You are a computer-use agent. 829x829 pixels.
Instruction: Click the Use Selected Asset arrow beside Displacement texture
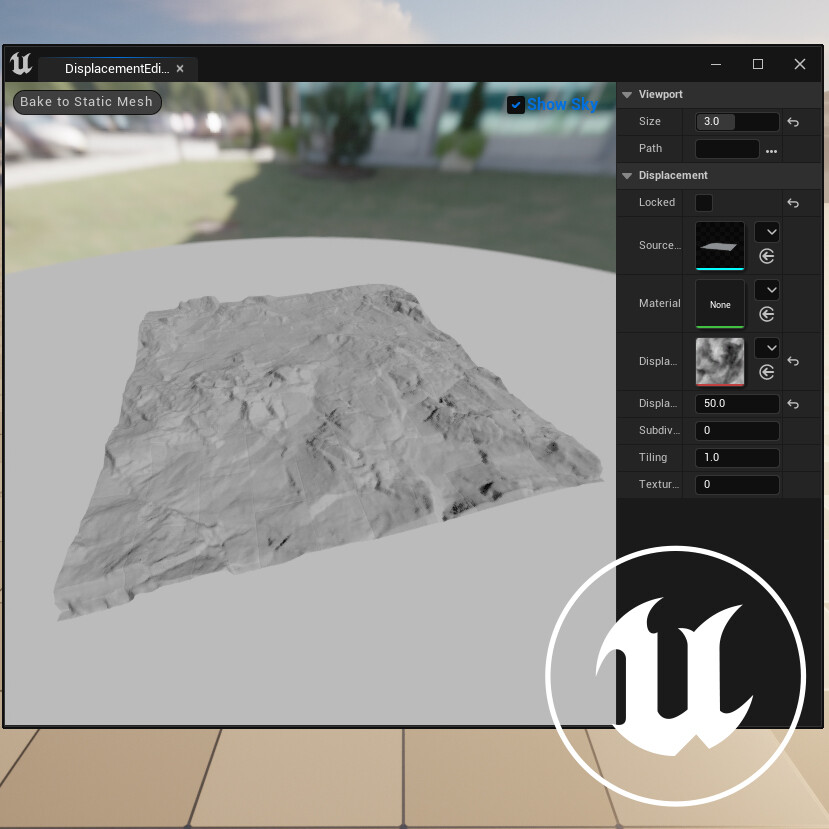pos(766,372)
